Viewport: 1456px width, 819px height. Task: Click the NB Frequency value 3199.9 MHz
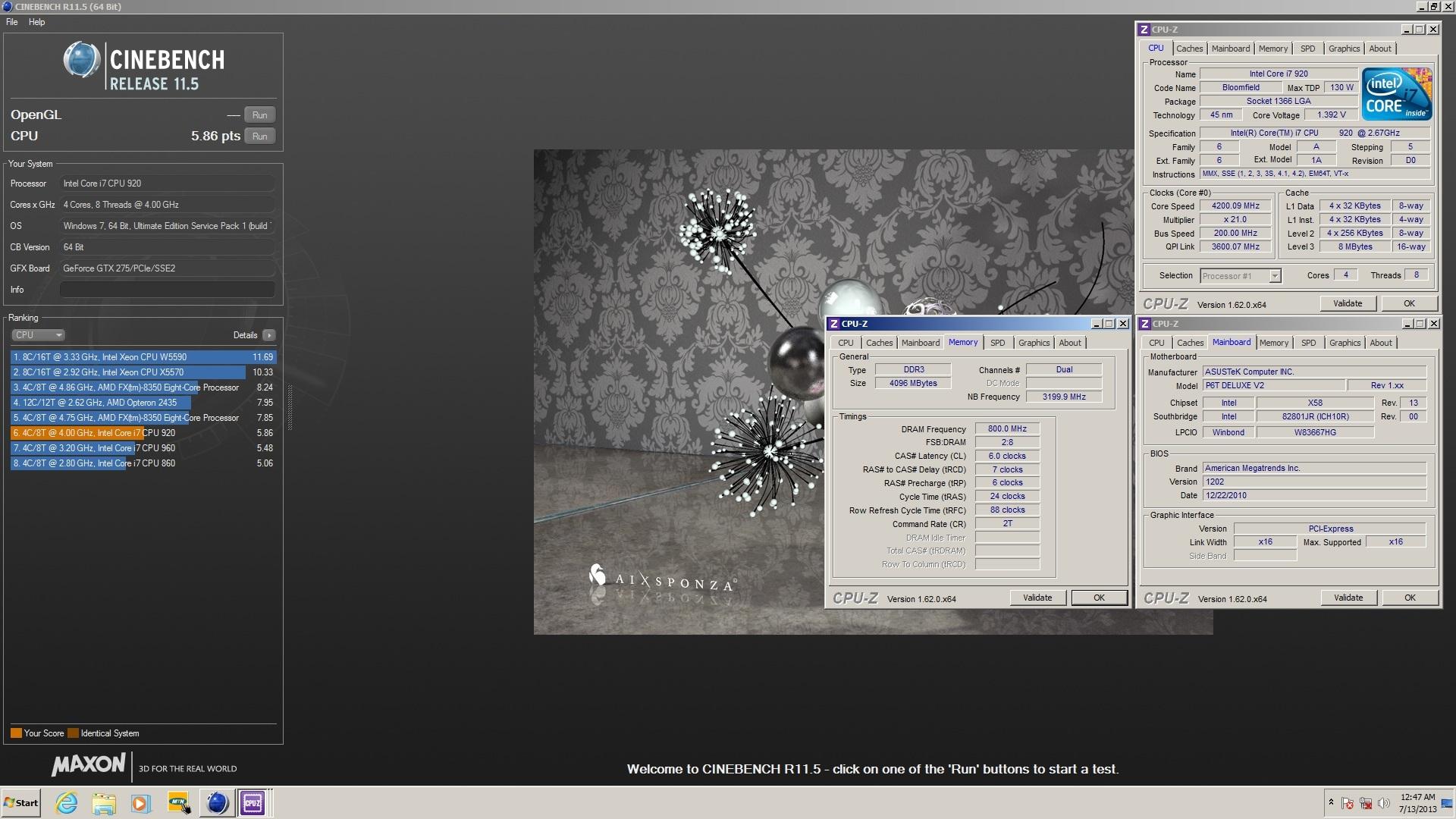pos(1063,397)
